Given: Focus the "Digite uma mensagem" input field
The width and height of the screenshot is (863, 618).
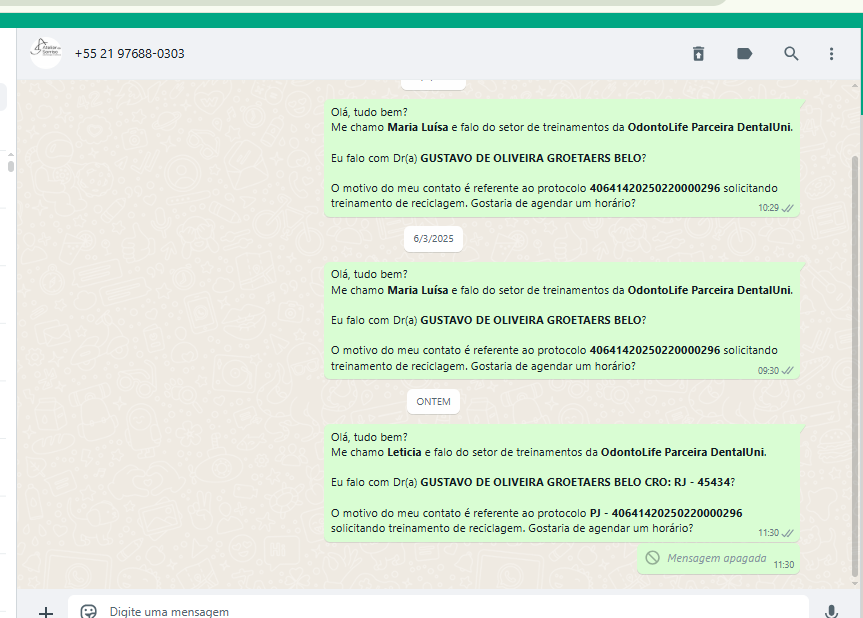Looking at the screenshot, I should [x=440, y=611].
